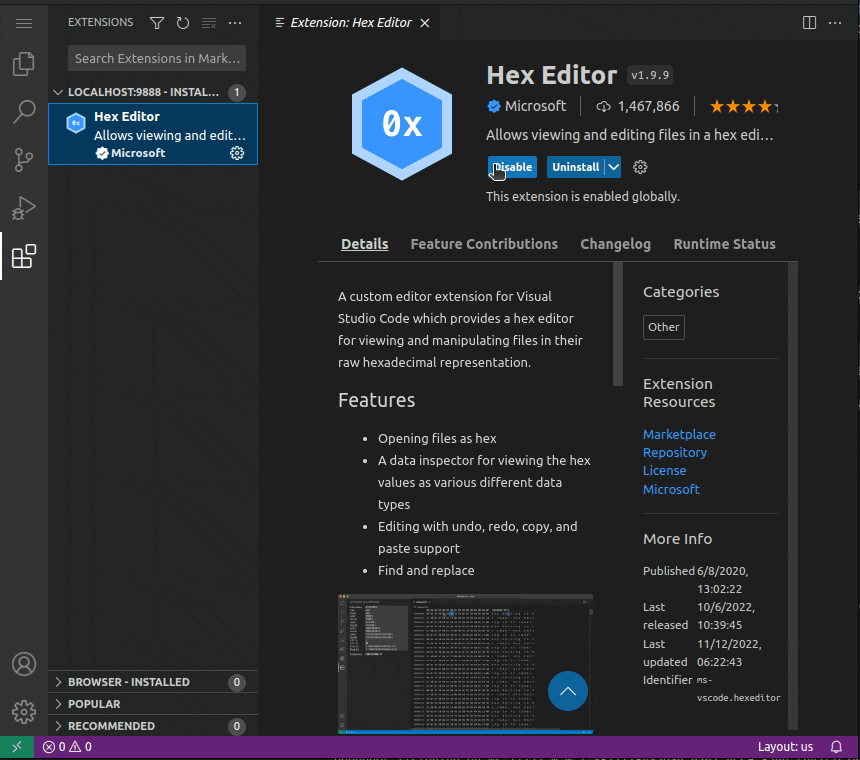Click the Other category tag
Viewport: 860px width, 760px height.
[x=664, y=327]
